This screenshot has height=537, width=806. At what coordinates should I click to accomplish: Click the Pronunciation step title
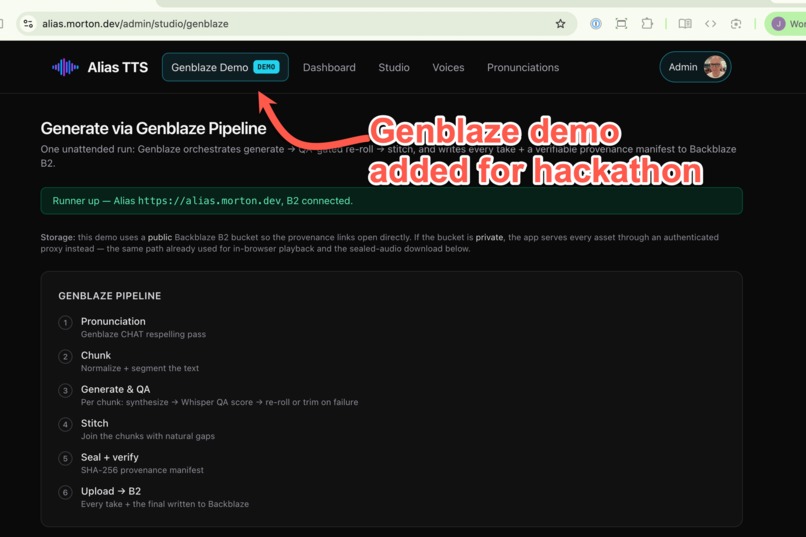click(113, 321)
